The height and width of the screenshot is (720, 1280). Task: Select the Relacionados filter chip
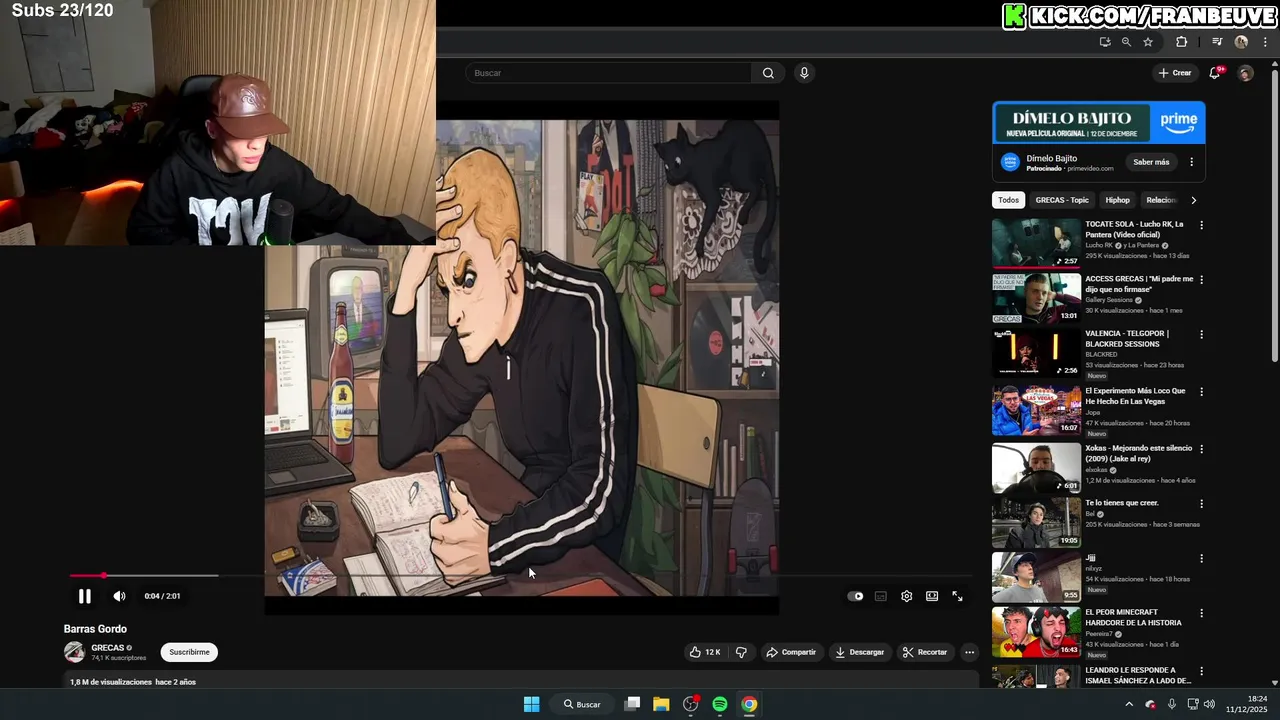1160,200
